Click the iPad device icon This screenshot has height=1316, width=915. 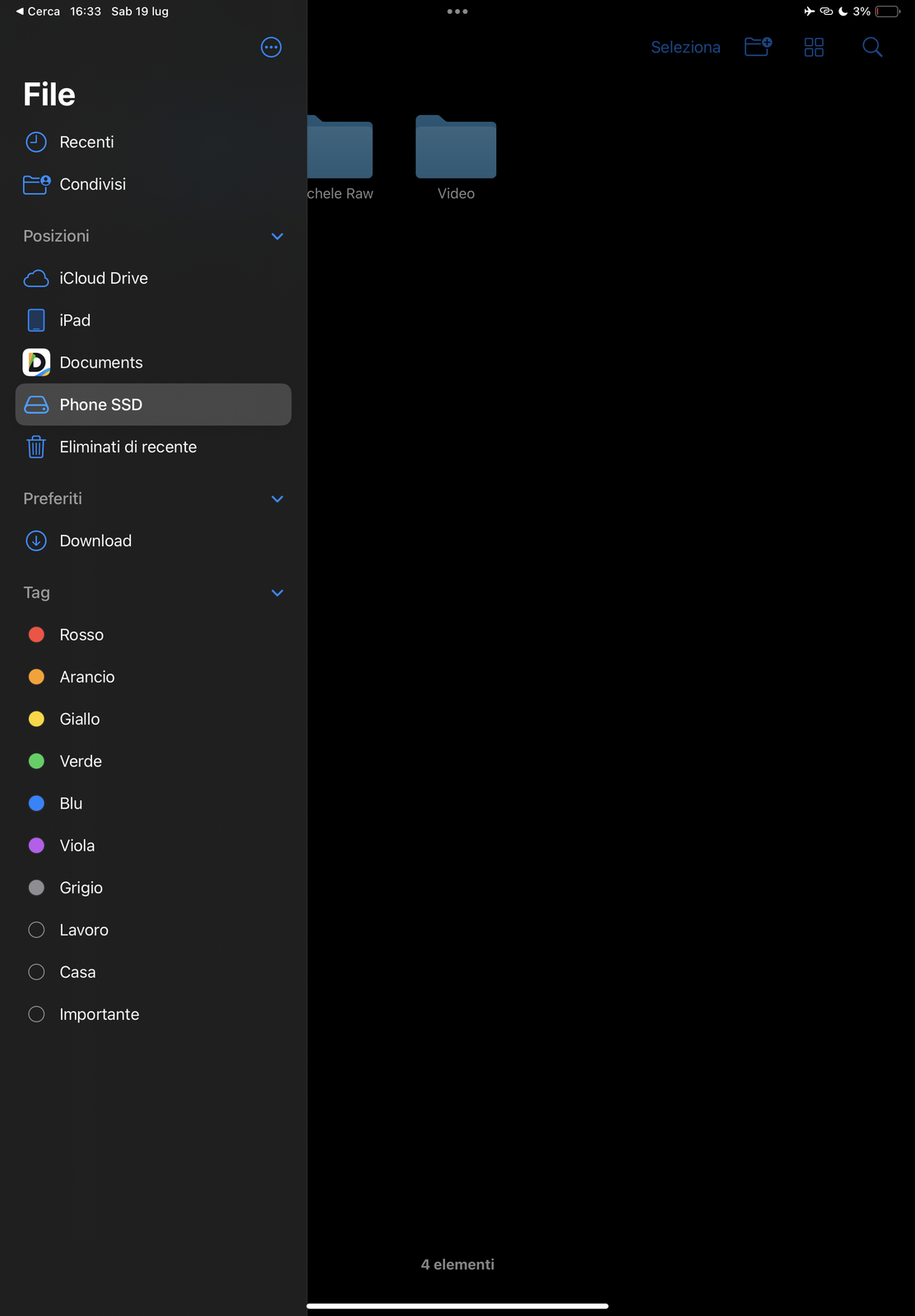36,320
